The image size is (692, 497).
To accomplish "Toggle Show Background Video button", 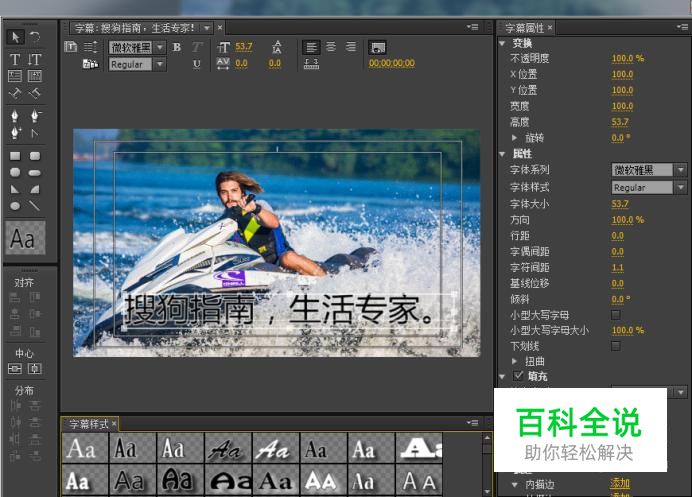I will tap(377, 47).
